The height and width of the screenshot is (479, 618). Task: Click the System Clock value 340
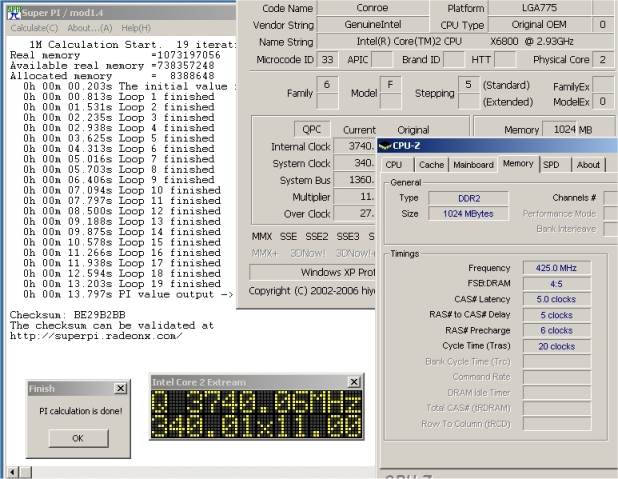coord(355,163)
